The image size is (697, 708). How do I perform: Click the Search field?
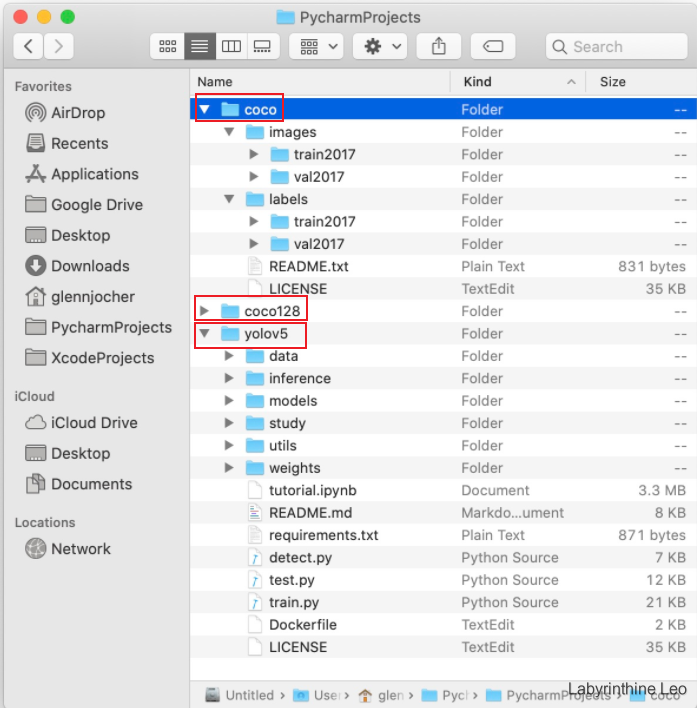[x=615, y=46]
